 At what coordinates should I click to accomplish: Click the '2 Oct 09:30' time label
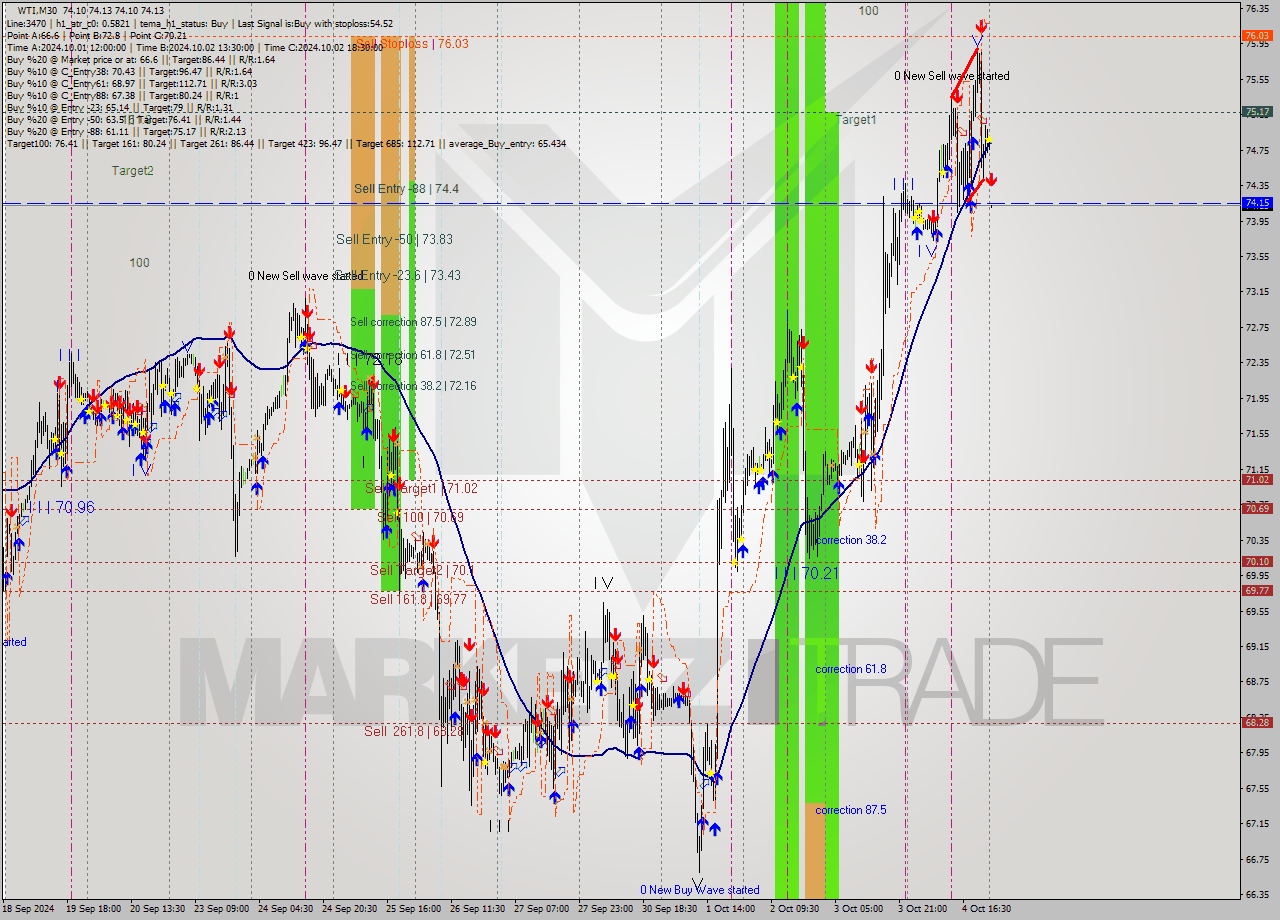click(795, 909)
